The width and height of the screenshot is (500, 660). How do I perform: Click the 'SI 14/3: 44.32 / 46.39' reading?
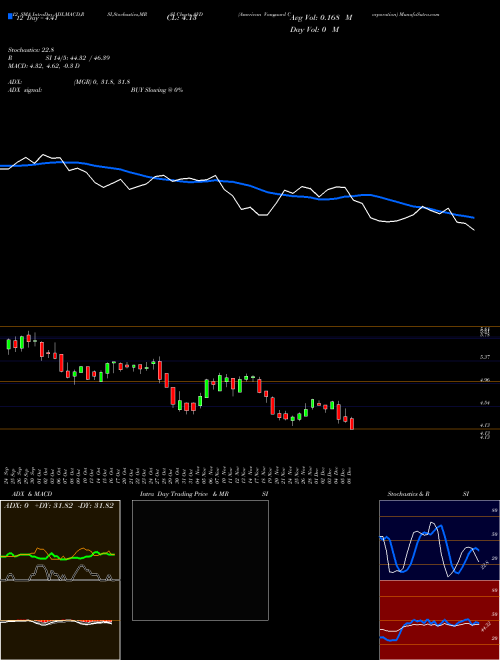click(x=78, y=58)
